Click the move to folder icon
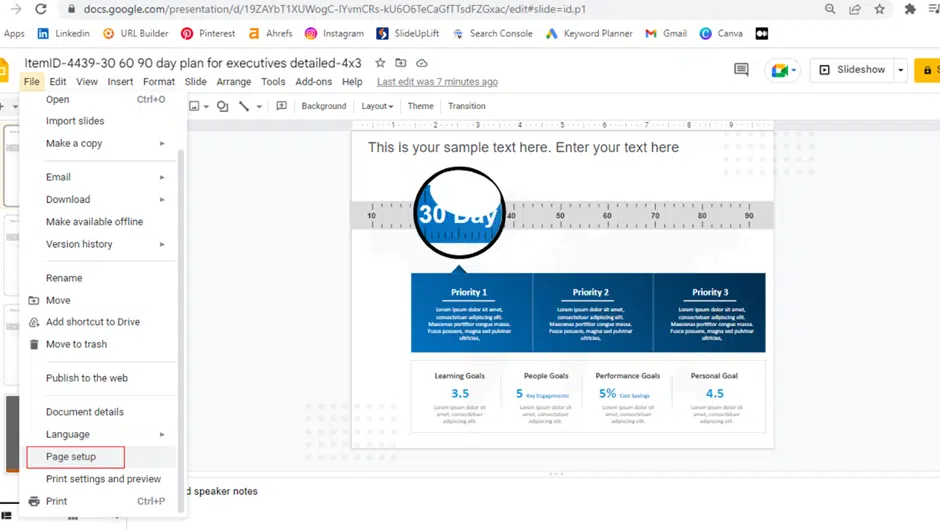The height and width of the screenshot is (529, 940). click(x=401, y=63)
